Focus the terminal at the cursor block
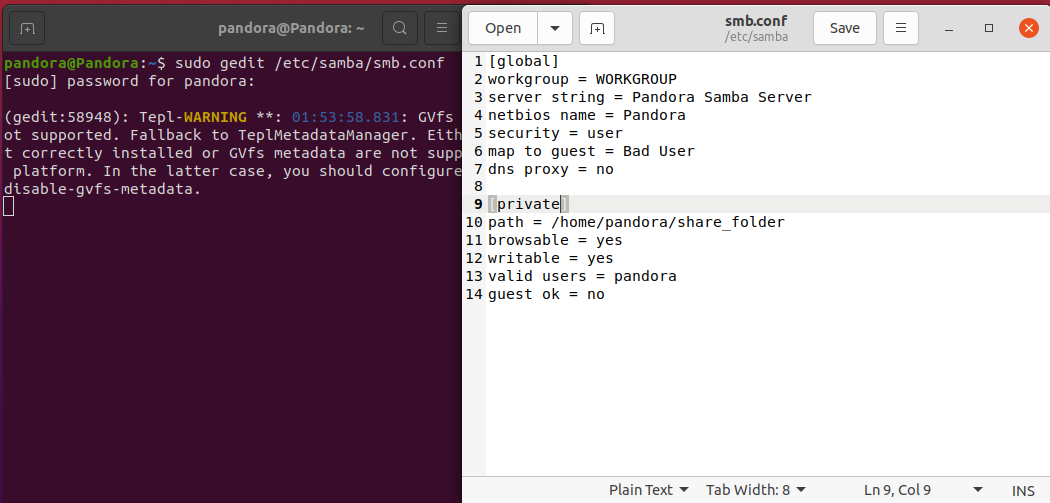 9,206
